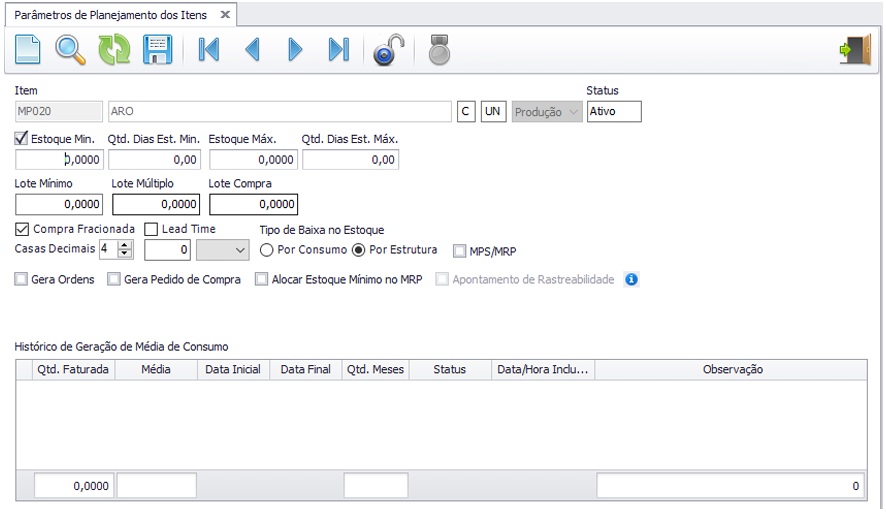Screen dimensions: 886x518
Task: Click the blue info icon beside Rastreabilidade
Action: point(631,280)
